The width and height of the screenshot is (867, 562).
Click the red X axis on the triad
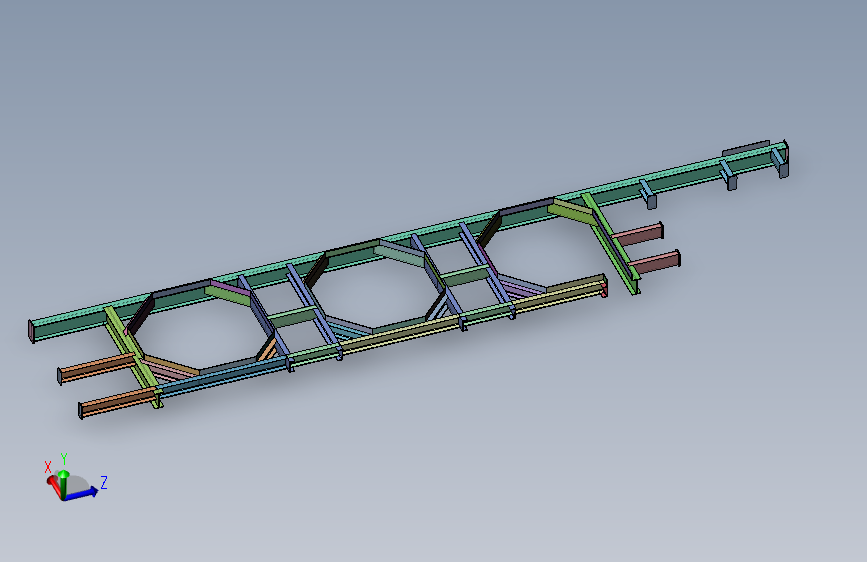[55, 487]
